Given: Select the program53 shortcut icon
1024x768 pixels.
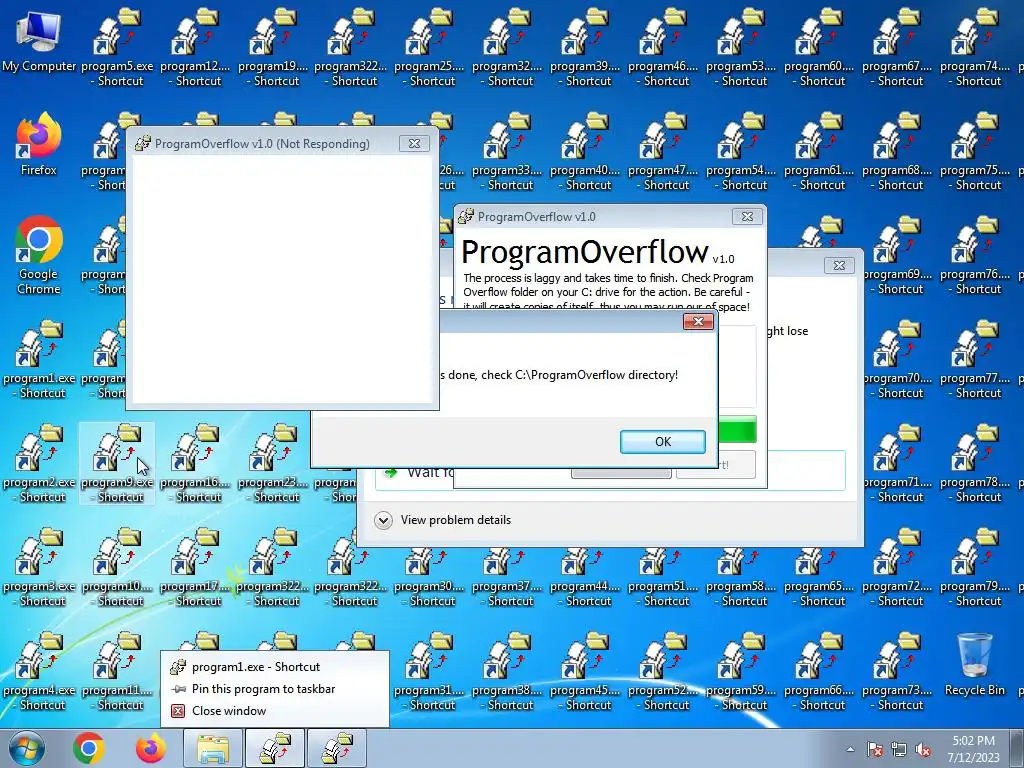Looking at the screenshot, I should pyautogui.click(x=741, y=47).
